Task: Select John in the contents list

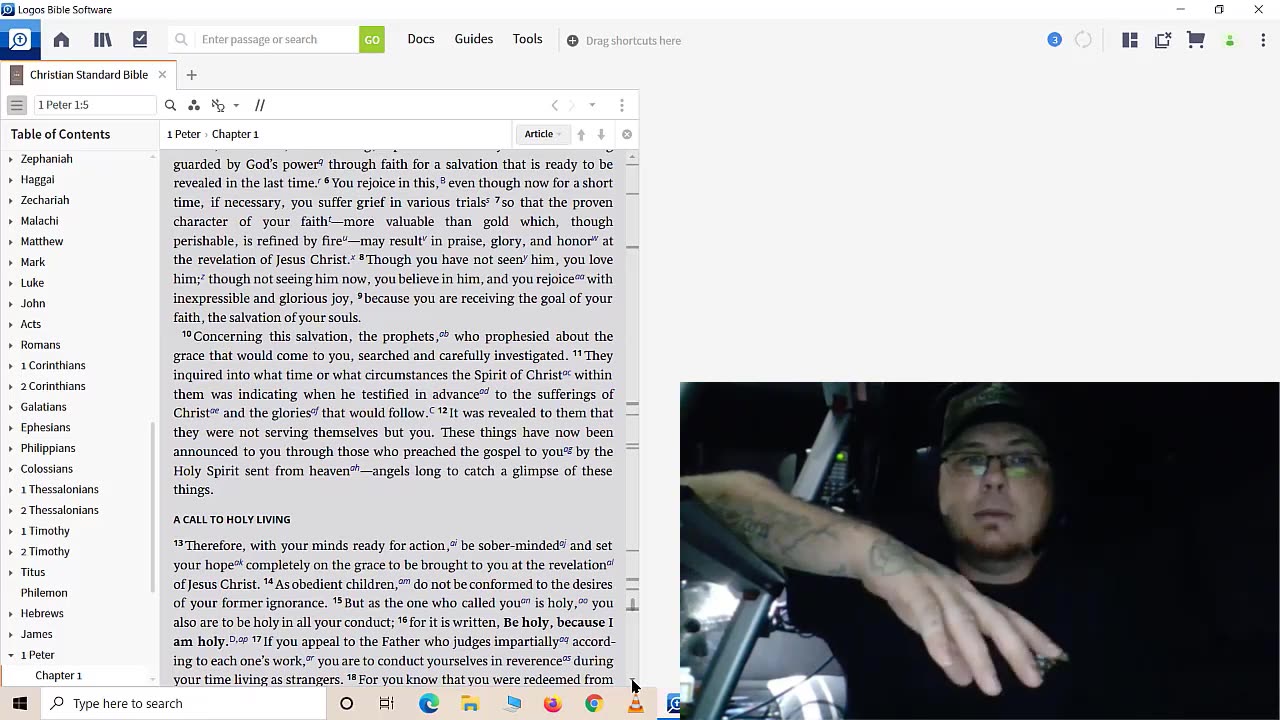Action: pyautogui.click(x=33, y=303)
